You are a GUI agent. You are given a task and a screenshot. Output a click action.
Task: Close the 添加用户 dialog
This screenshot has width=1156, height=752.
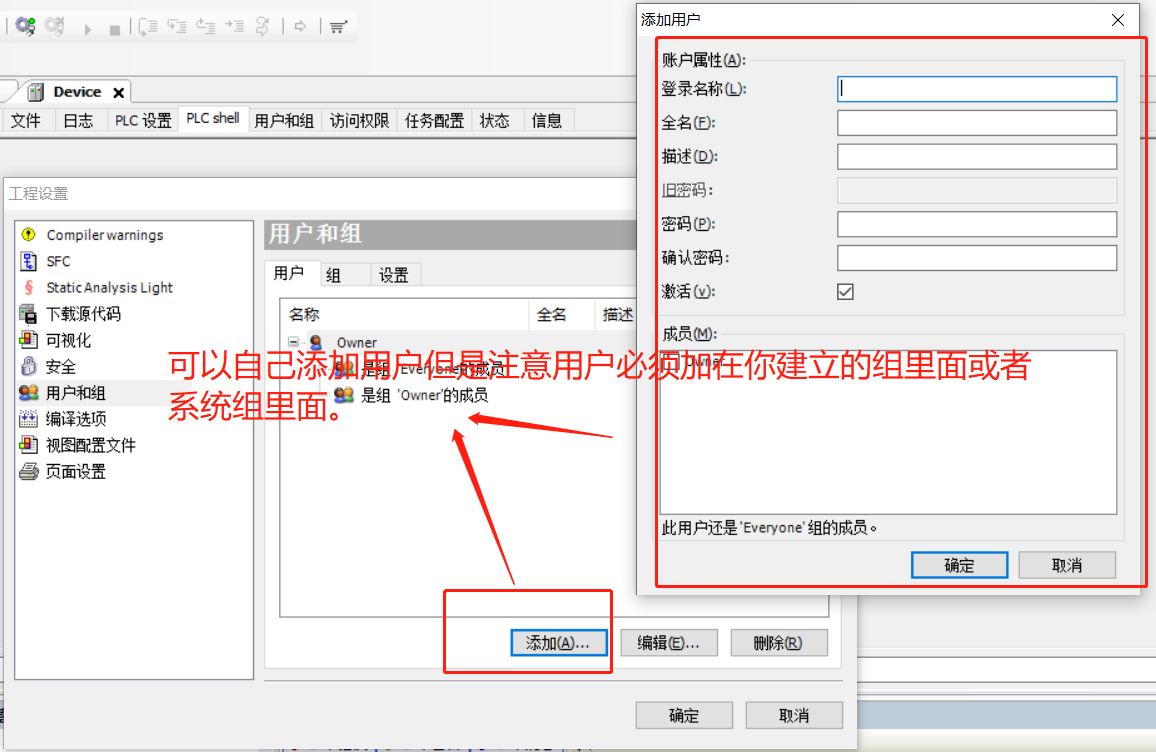[x=1118, y=20]
